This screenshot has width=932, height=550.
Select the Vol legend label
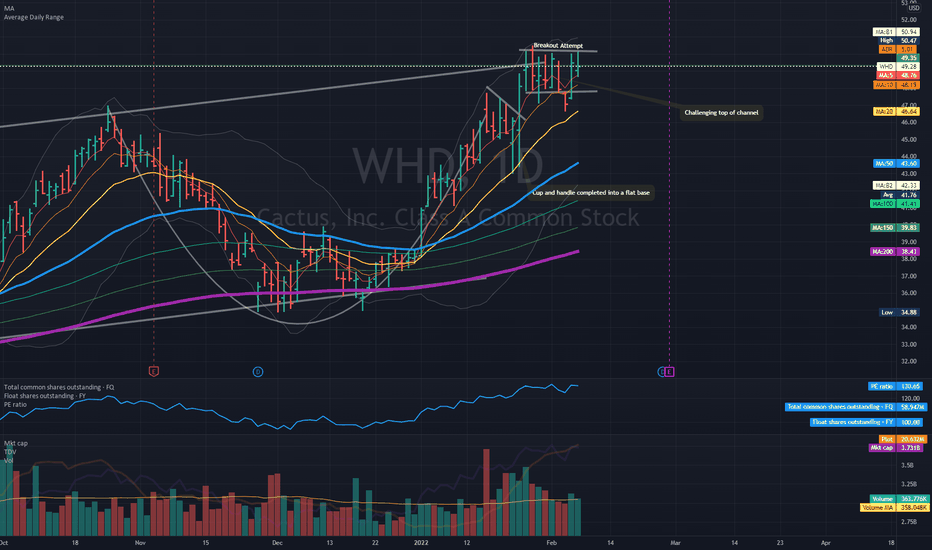[8, 460]
